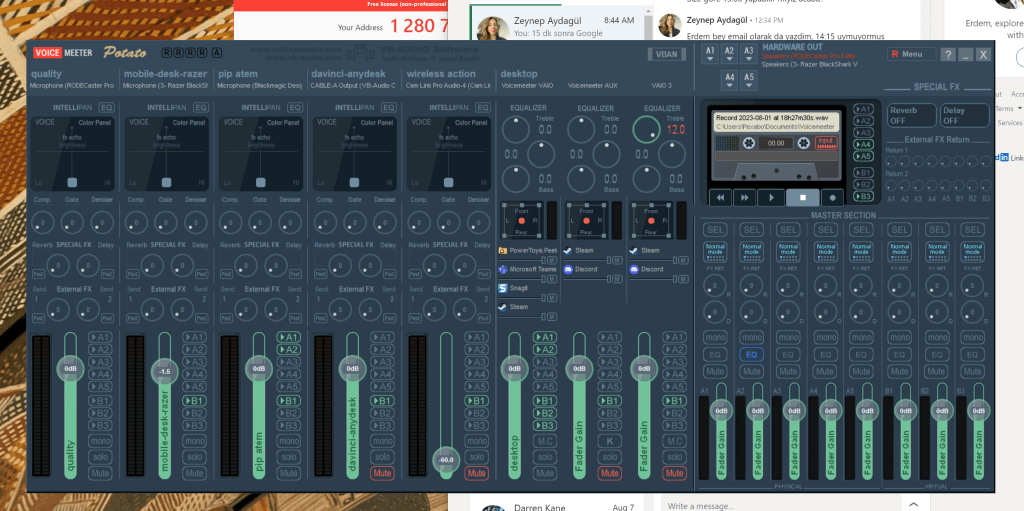Click the cassette stop button
1024x511 pixels.
[x=803, y=197]
